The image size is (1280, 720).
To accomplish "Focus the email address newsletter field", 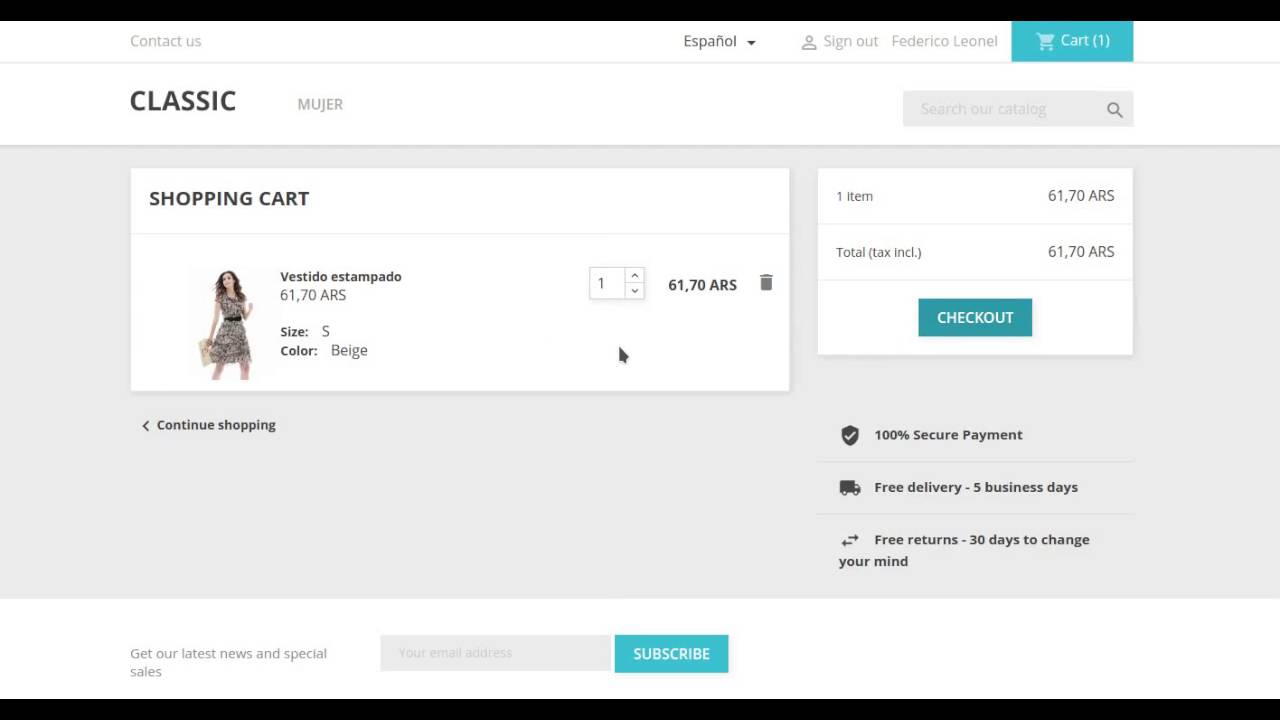I will pyautogui.click(x=495, y=653).
